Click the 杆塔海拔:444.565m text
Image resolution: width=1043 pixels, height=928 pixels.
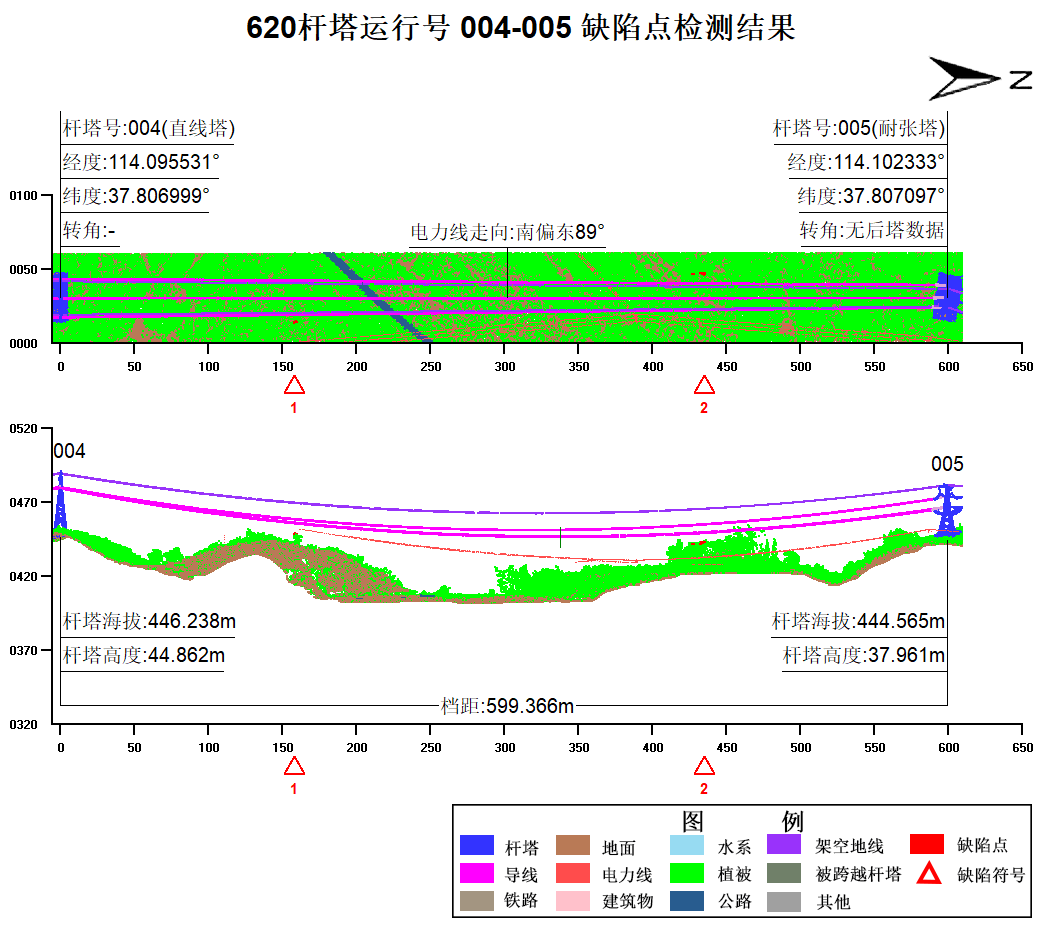coord(858,621)
